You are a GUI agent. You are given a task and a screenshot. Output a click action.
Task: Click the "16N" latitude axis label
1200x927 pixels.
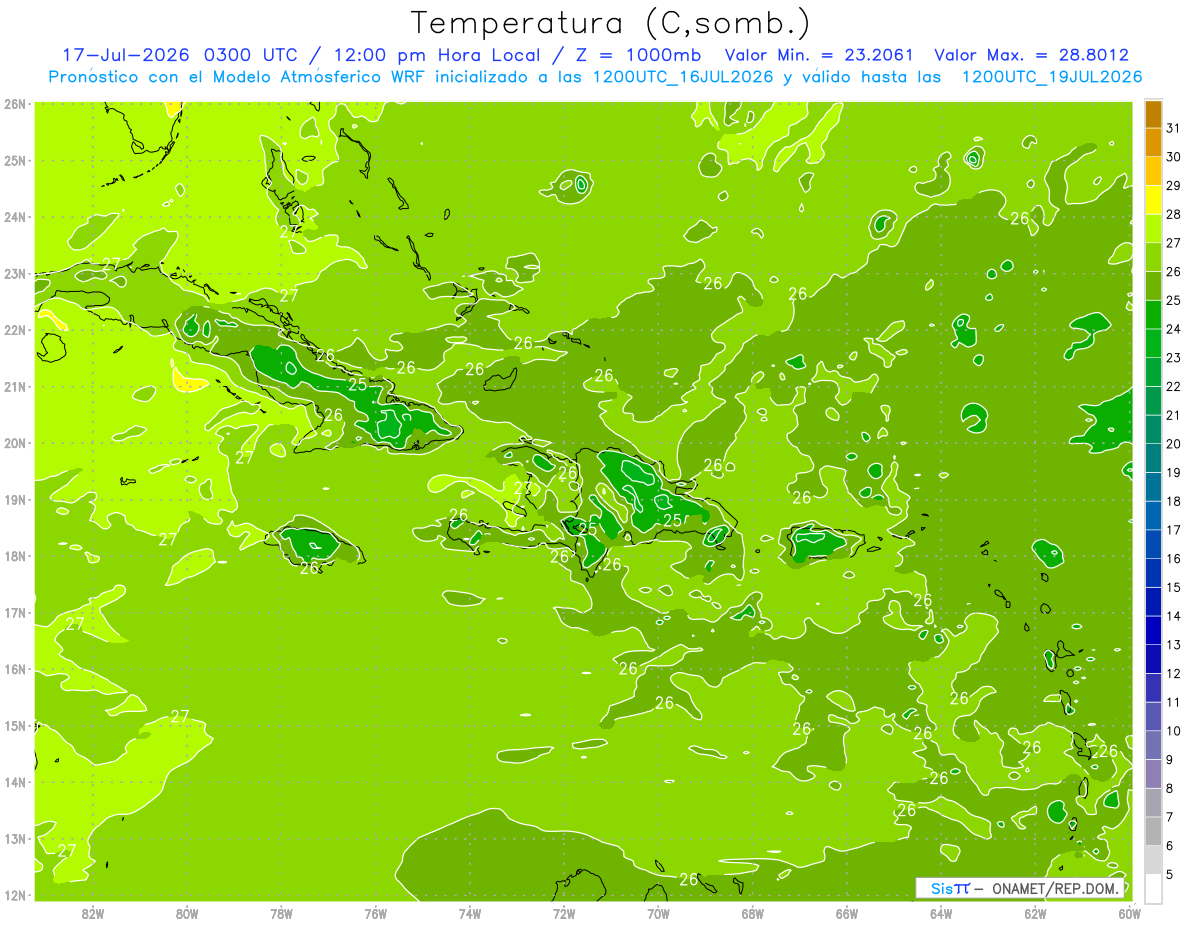(x=15, y=669)
